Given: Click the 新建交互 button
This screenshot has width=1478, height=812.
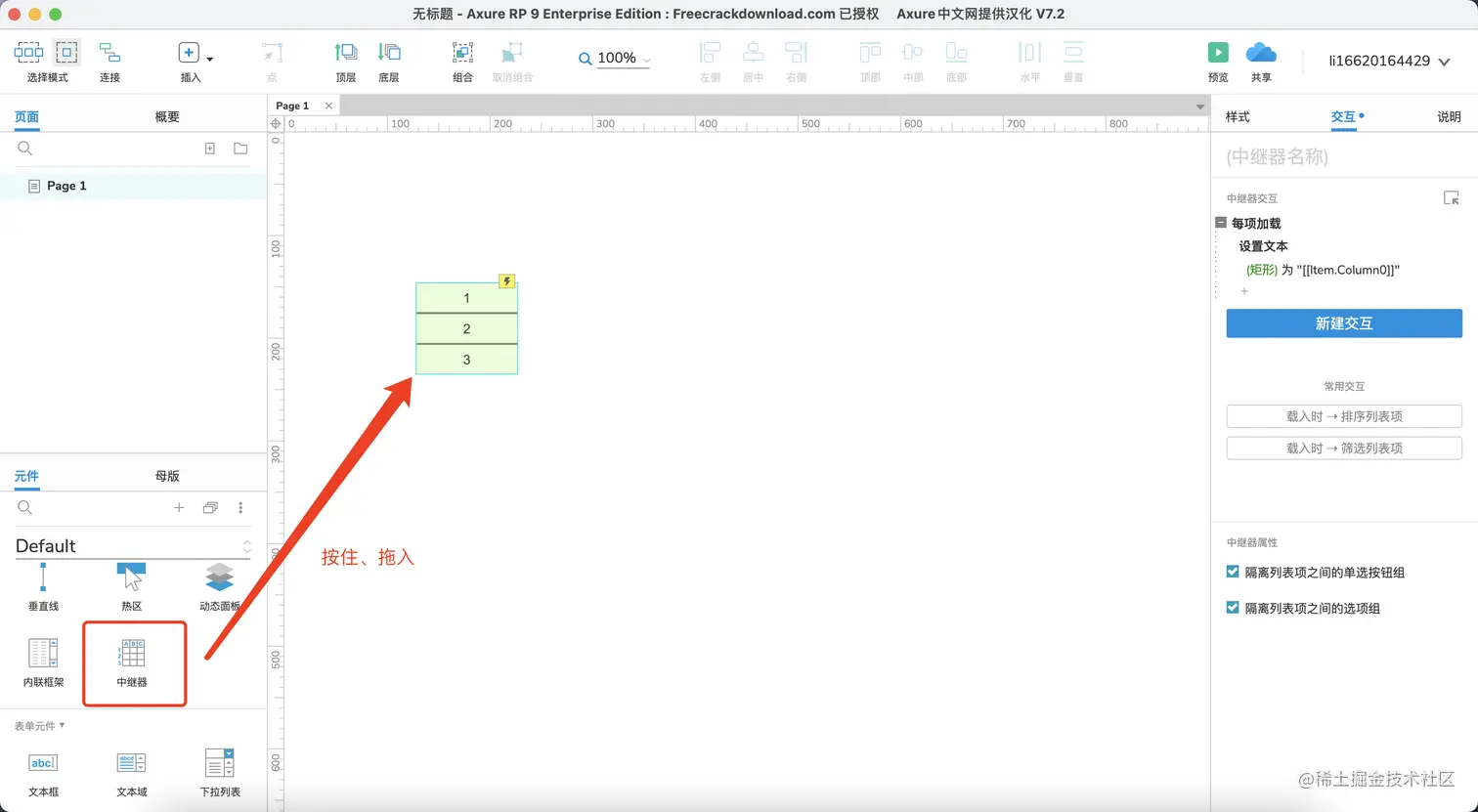Looking at the screenshot, I should coord(1344,323).
